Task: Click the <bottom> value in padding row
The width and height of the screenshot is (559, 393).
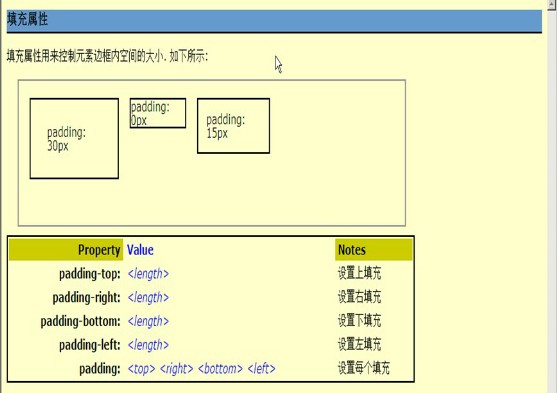Action: tap(220, 368)
